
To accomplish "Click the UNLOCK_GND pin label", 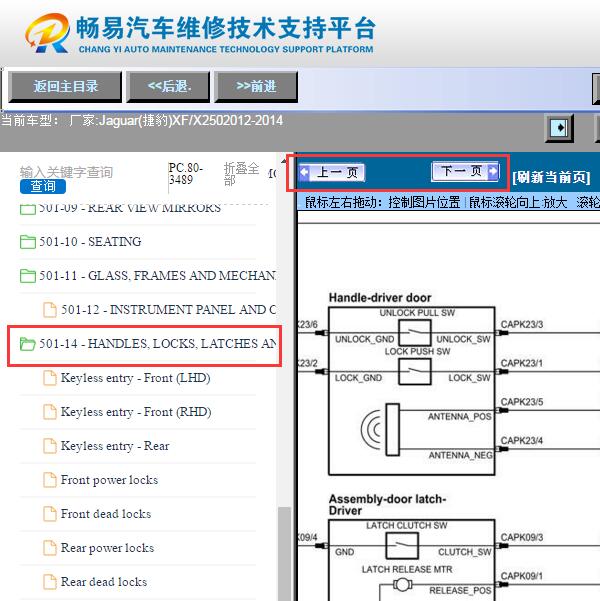I will (x=364, y=340).
